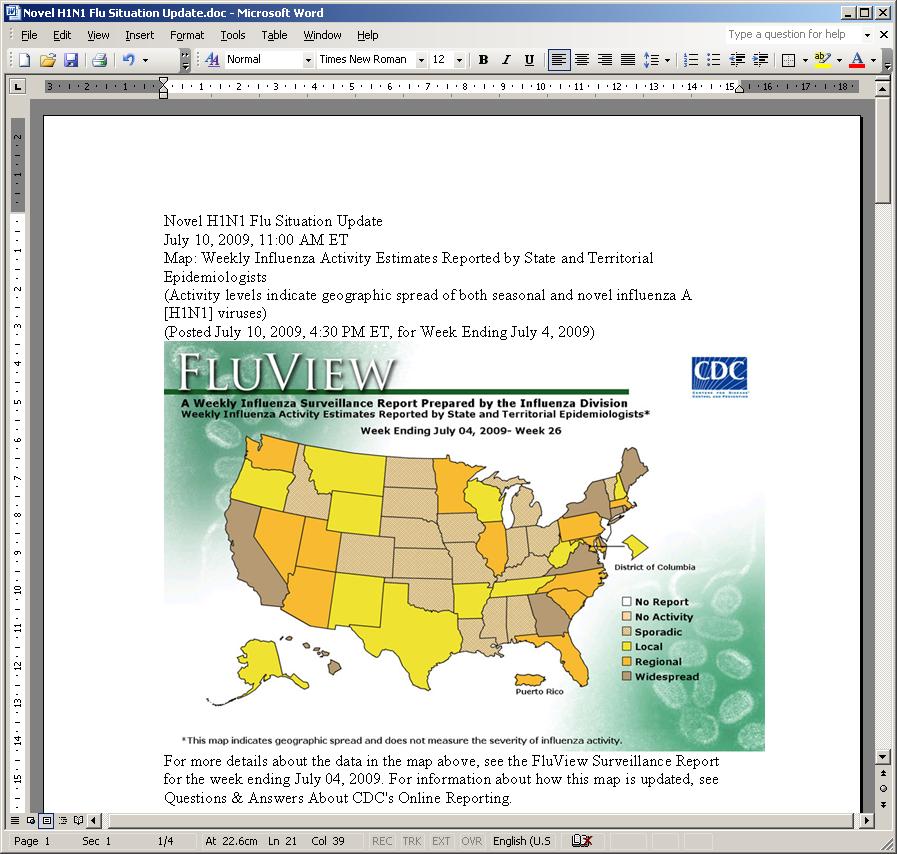Center align the paragraph
The height and width of the screenshot is (854, 897).
[582, 59]
